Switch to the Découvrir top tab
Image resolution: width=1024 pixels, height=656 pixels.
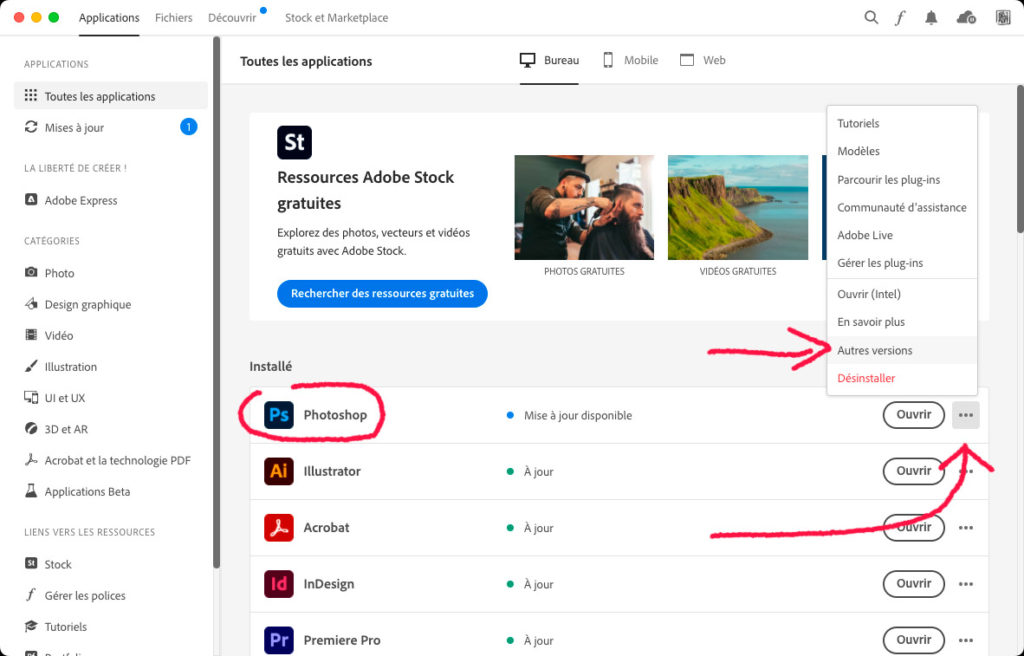[x=232, y=18]
